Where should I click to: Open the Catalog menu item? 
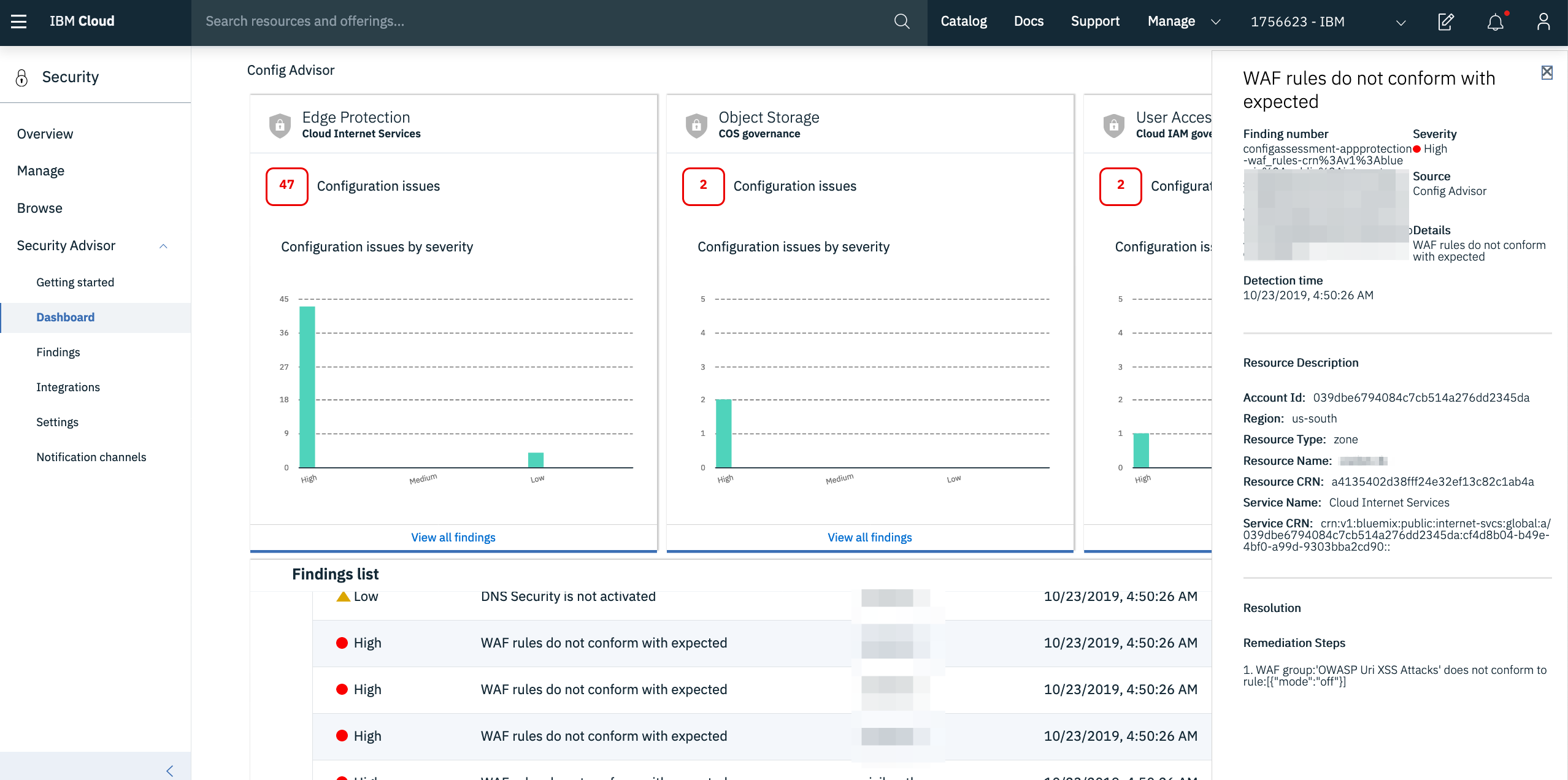click(x=963, y=21)
